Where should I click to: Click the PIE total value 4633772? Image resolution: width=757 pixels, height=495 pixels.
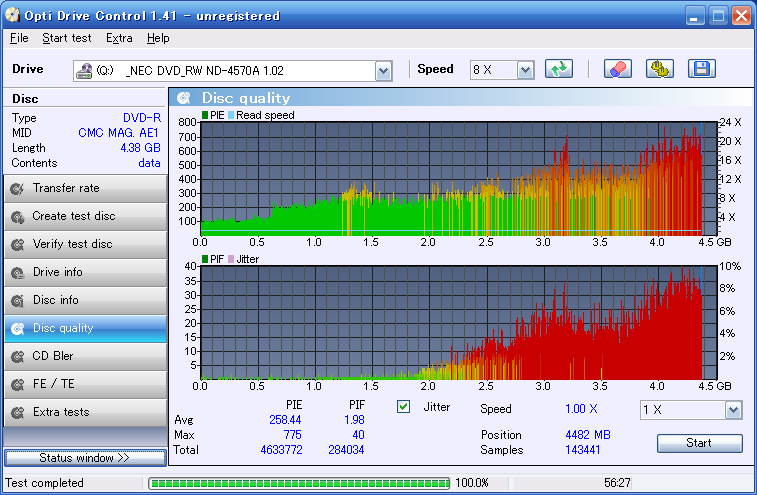point(281,450)
